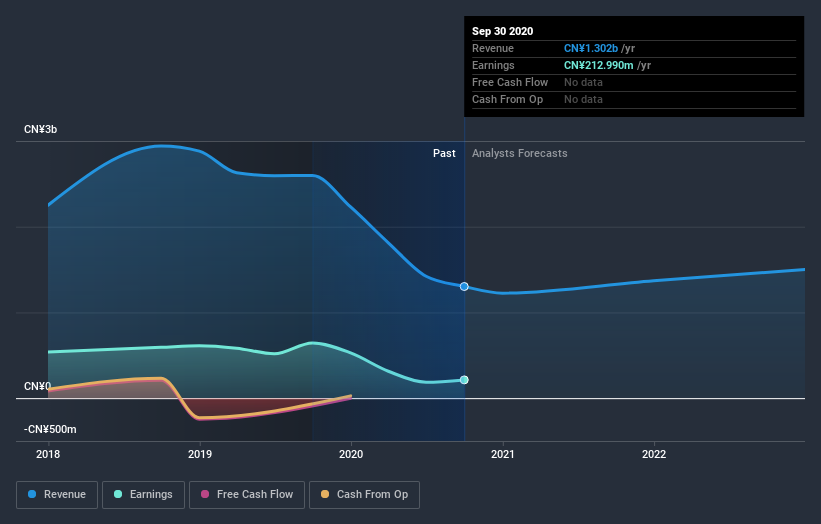821x524 pixels.
Task: Click the Sep 30 2020 tooltip date
Action: (503, 31)
